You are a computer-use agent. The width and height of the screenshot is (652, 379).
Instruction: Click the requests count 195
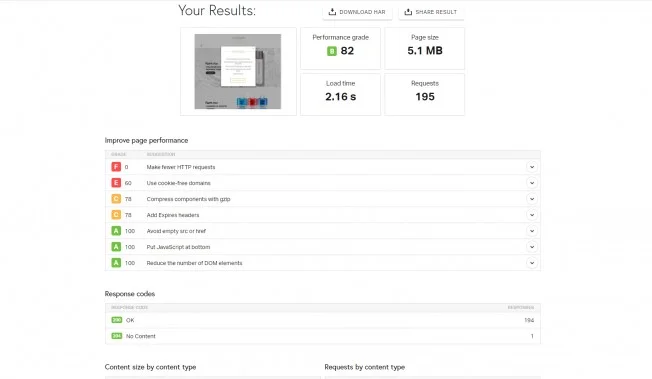point(425,97)
